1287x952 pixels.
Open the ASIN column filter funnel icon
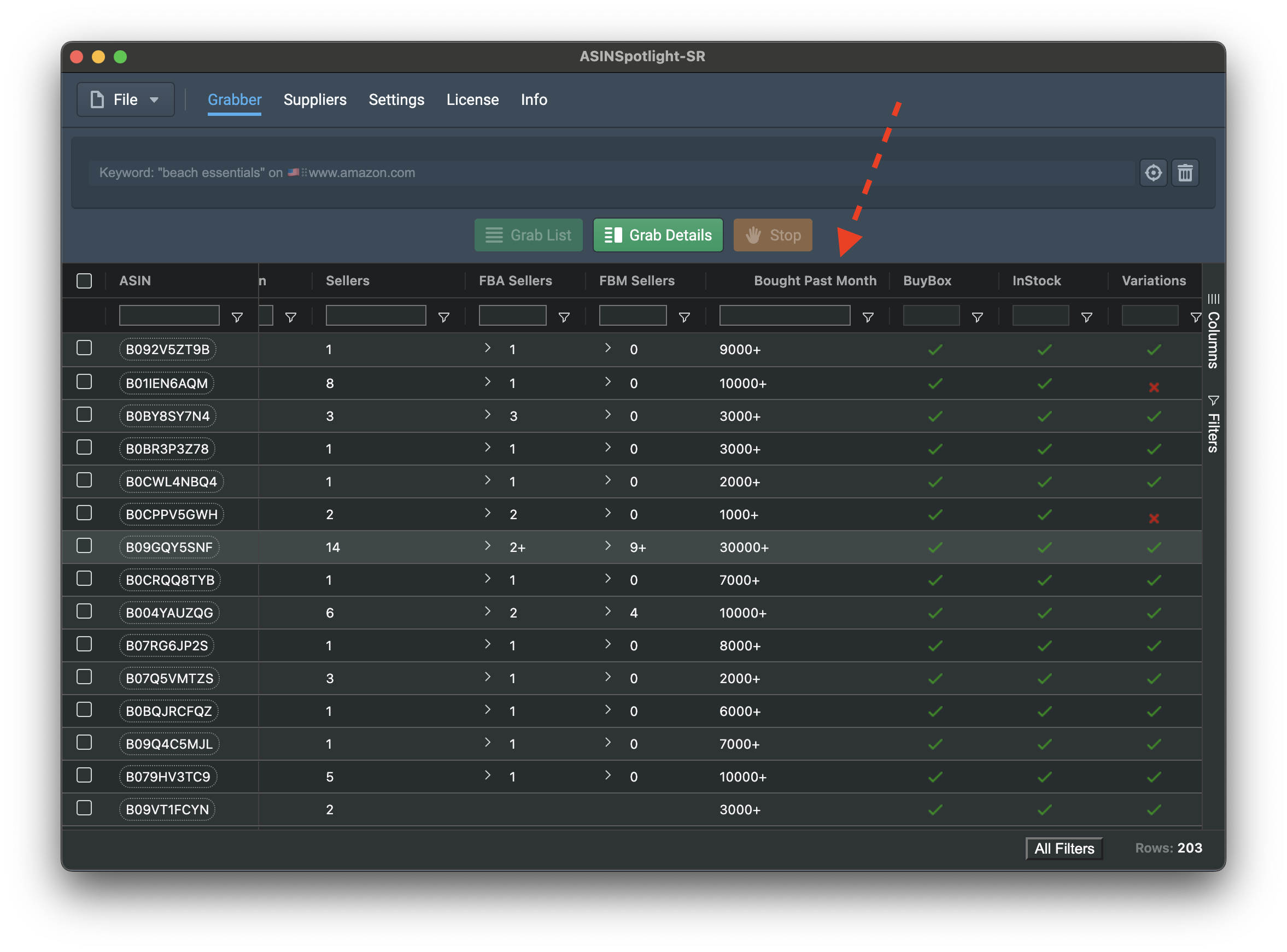click(x=237, y=318)
